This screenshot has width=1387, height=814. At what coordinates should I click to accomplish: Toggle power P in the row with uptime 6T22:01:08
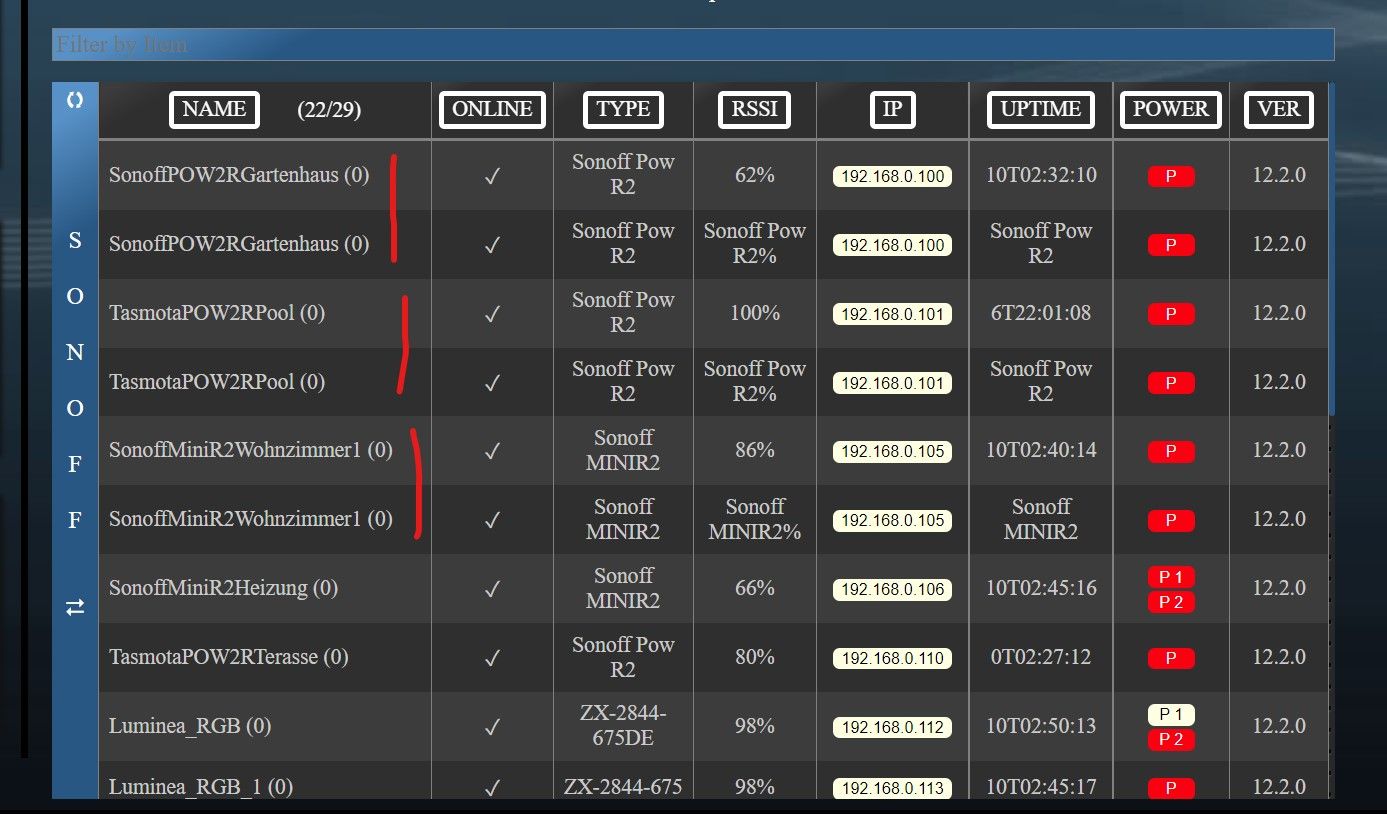click(x=1171, y=315)
